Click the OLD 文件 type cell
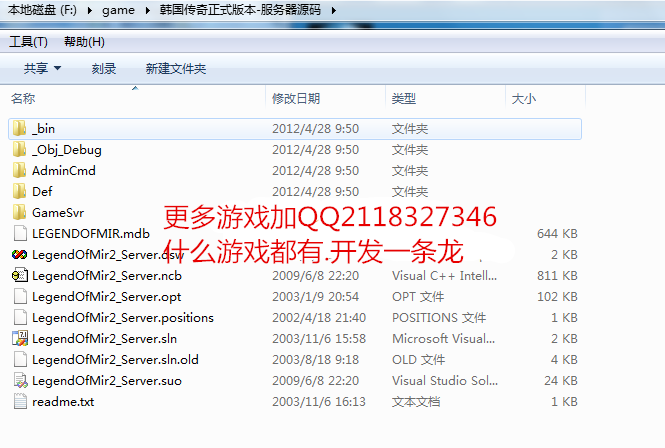This screenshot has width=665, height=448. pos(419,359)
